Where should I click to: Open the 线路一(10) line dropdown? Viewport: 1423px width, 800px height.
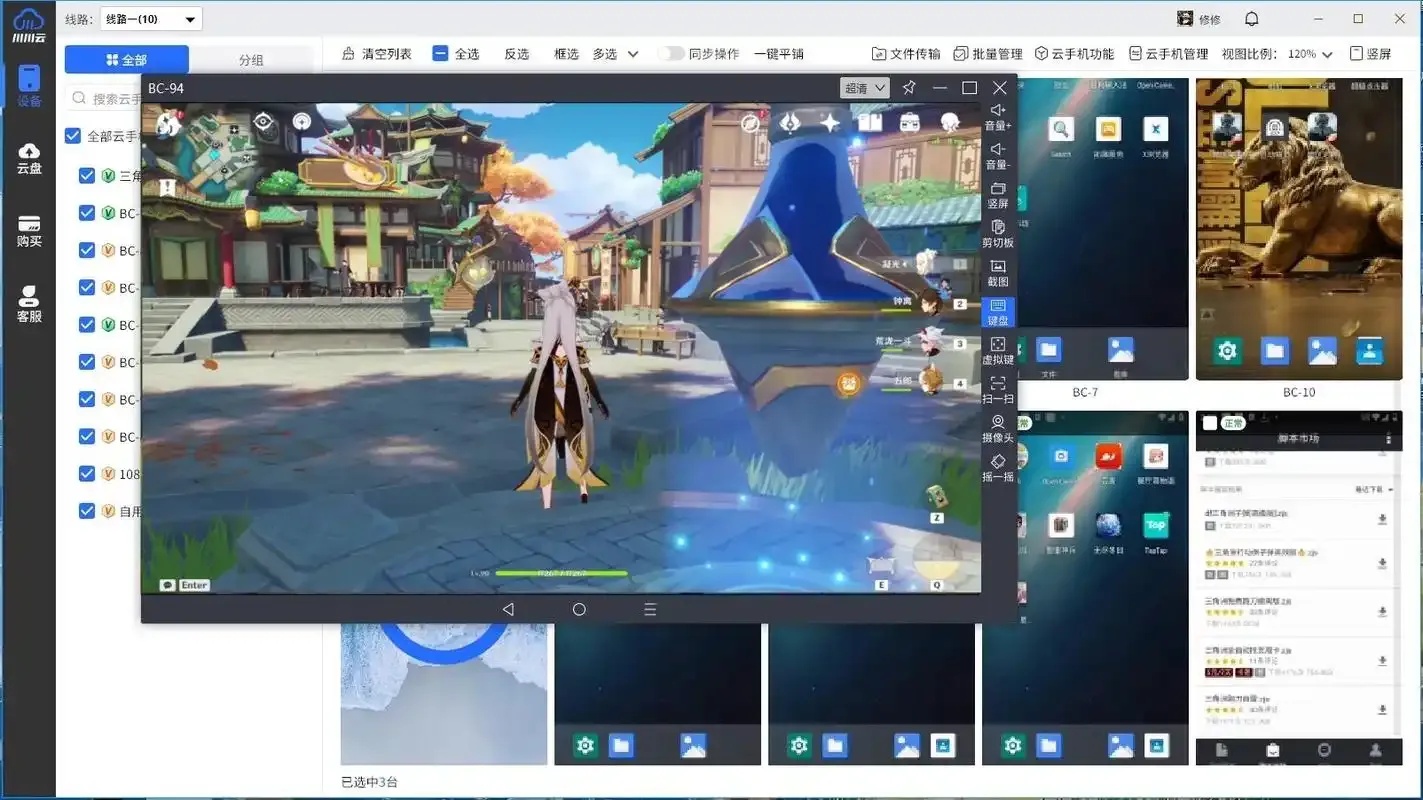click(x=150, y=19)
